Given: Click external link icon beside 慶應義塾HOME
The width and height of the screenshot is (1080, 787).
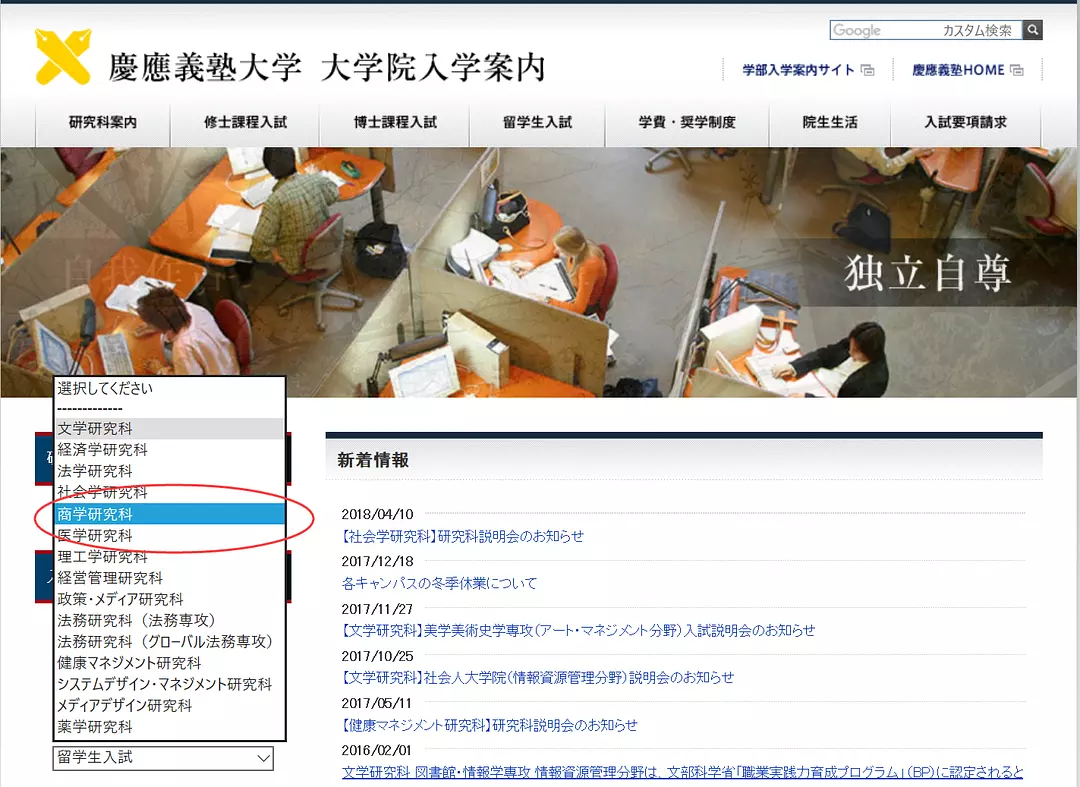Looking at the screenshot, I should (1015, 69).
